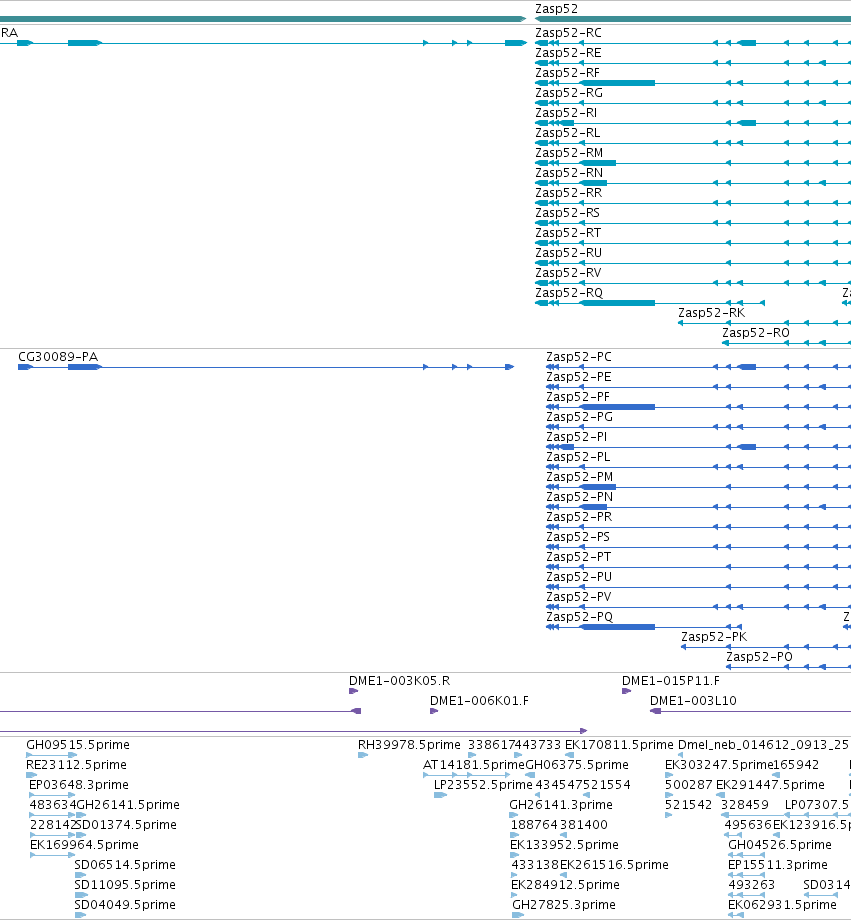Click the LP23552.5prime EST label

(x=483, y=784)
